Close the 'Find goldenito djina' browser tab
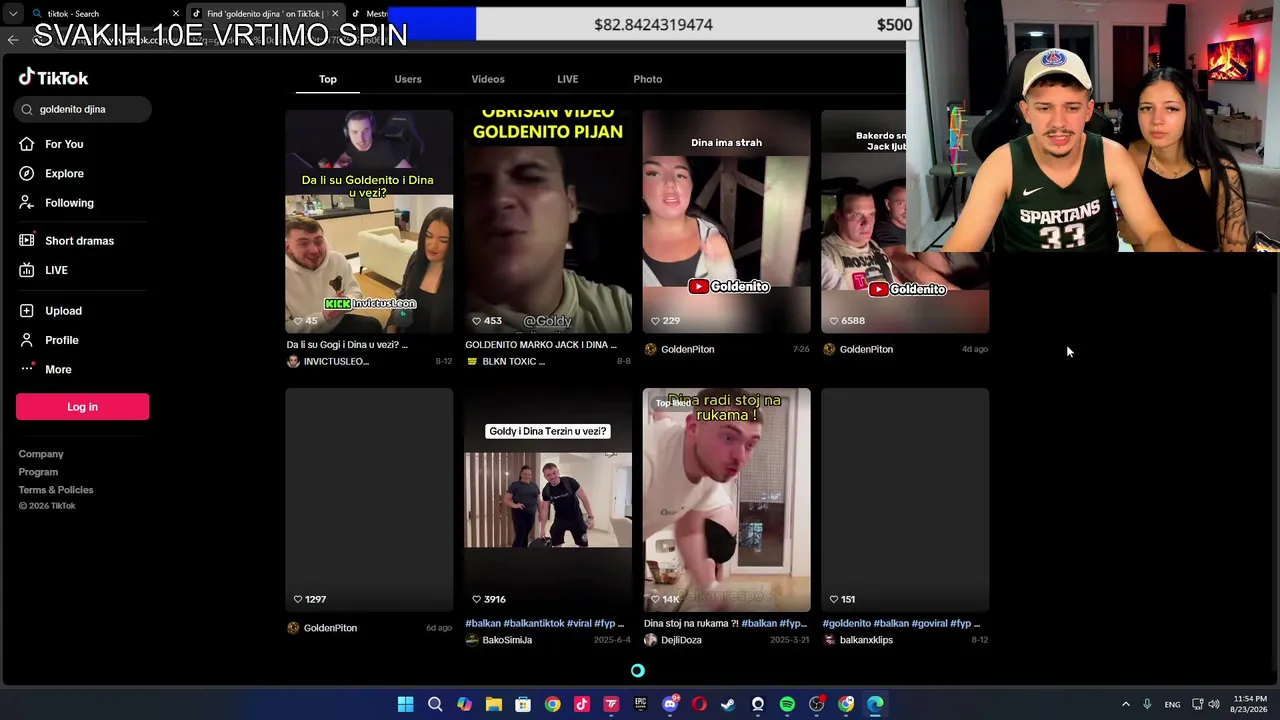Screen dimensions: 1280x720 [x=335, y=14]
